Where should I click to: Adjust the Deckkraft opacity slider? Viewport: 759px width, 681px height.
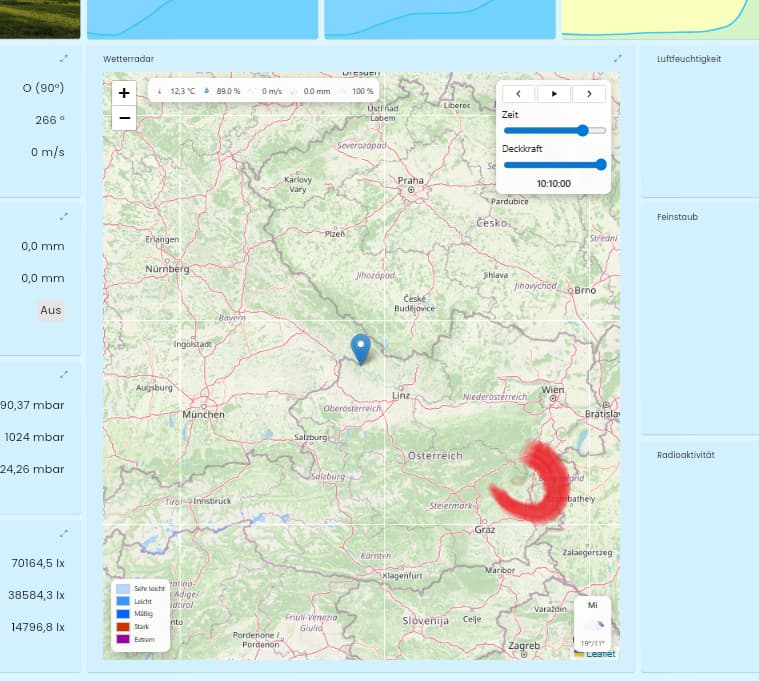pyautogui.click(x=600, y=165)
